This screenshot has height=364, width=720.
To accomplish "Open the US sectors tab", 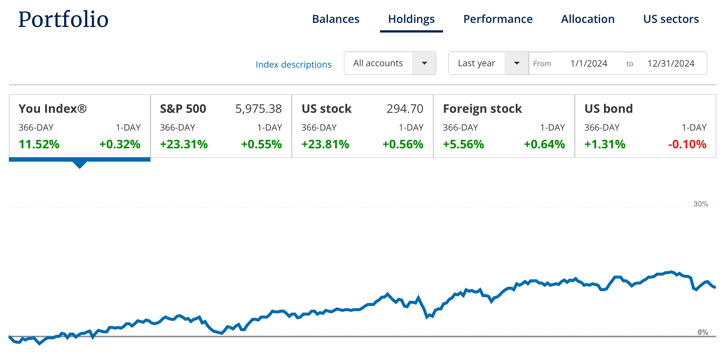I will [671, 19].
